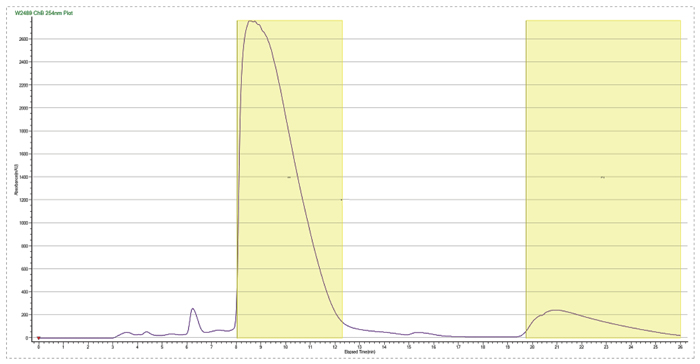This screenshot has width=700, height=364.
Task: Select the green 254nm Plot title
Action: [44, 13]
